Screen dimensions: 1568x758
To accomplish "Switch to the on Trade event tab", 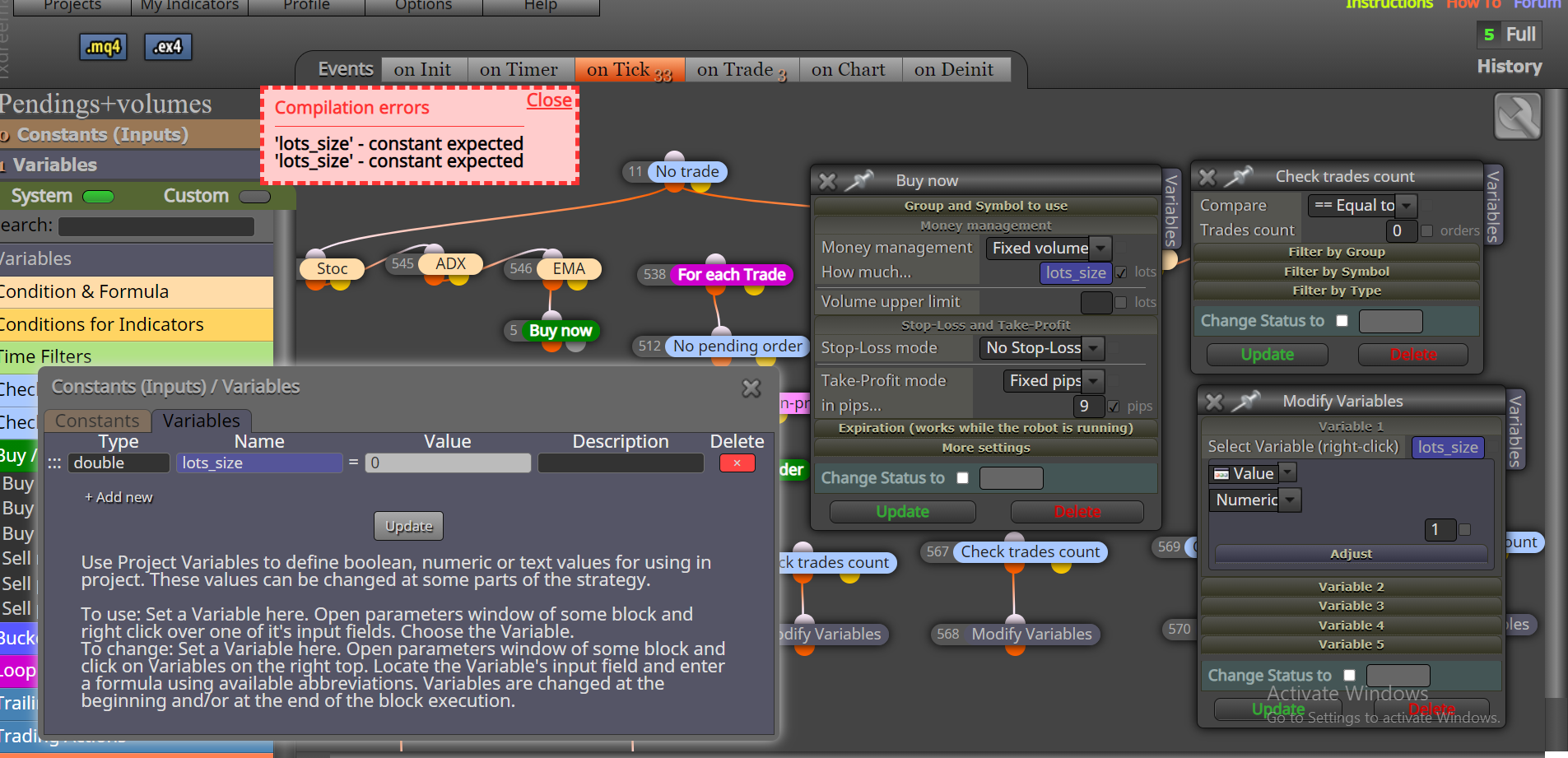I will pyautogui.click(x=742, y=70).
